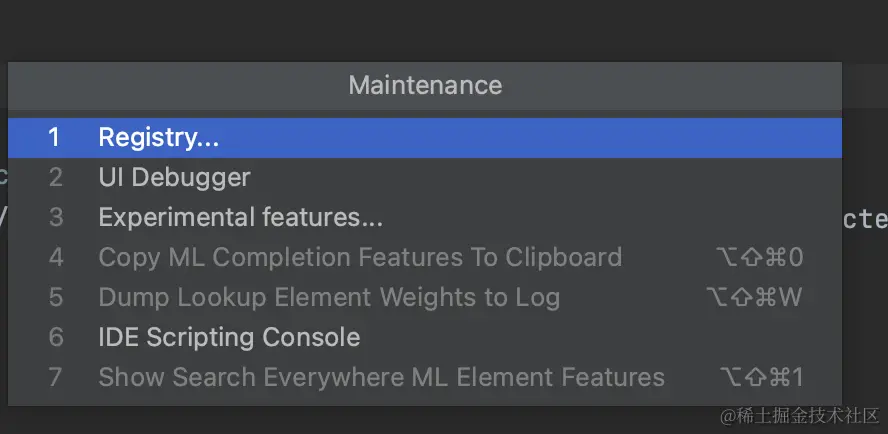This screenshot has height=434, width=888.
Task: Click number 6 beside IDE Scripting Console
Action: click(x=55, y=337)
